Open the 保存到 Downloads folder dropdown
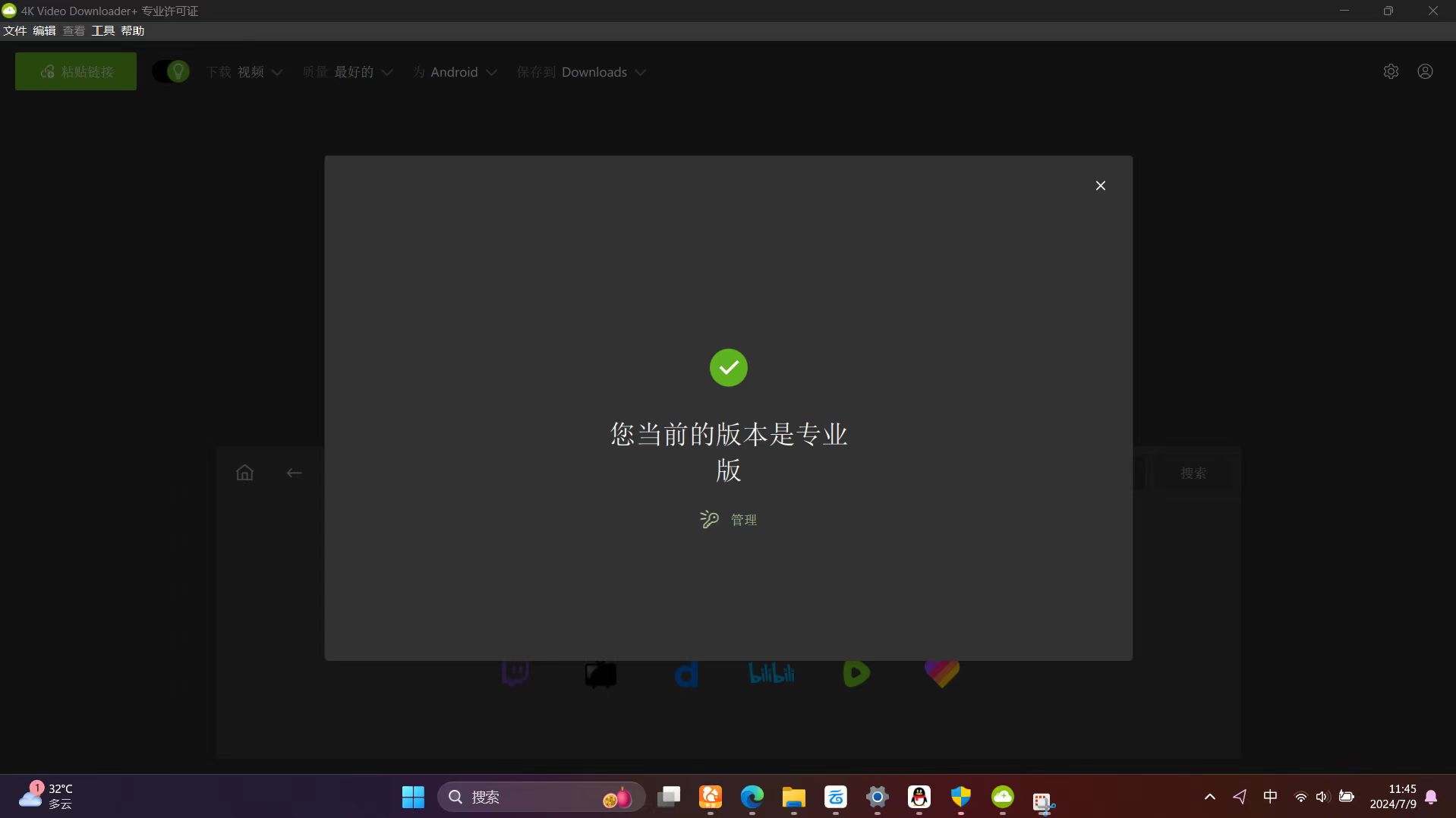This screenshot has height=818, width=1456. (581, 72)
